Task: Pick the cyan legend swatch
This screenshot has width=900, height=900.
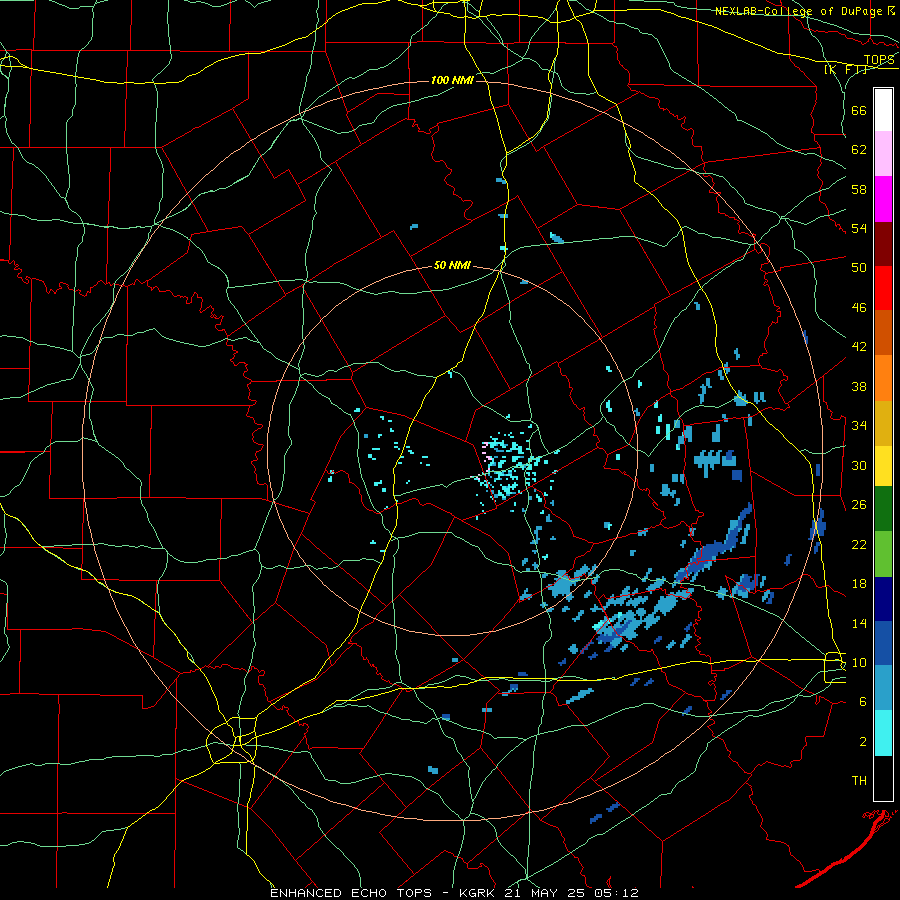Action: pos(883,733)
